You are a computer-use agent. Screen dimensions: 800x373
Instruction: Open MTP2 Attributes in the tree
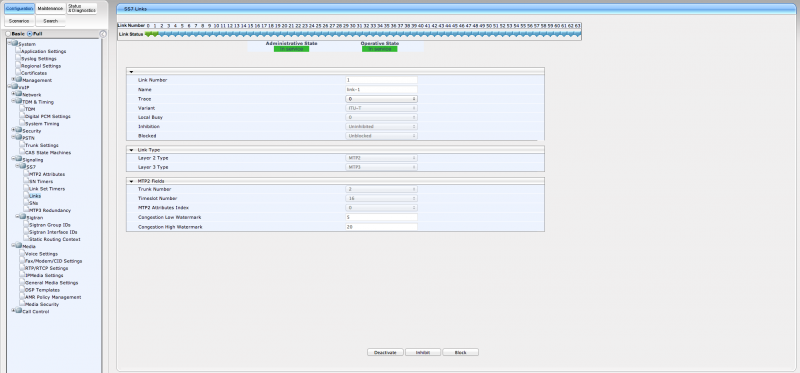(x=47, y=174)
